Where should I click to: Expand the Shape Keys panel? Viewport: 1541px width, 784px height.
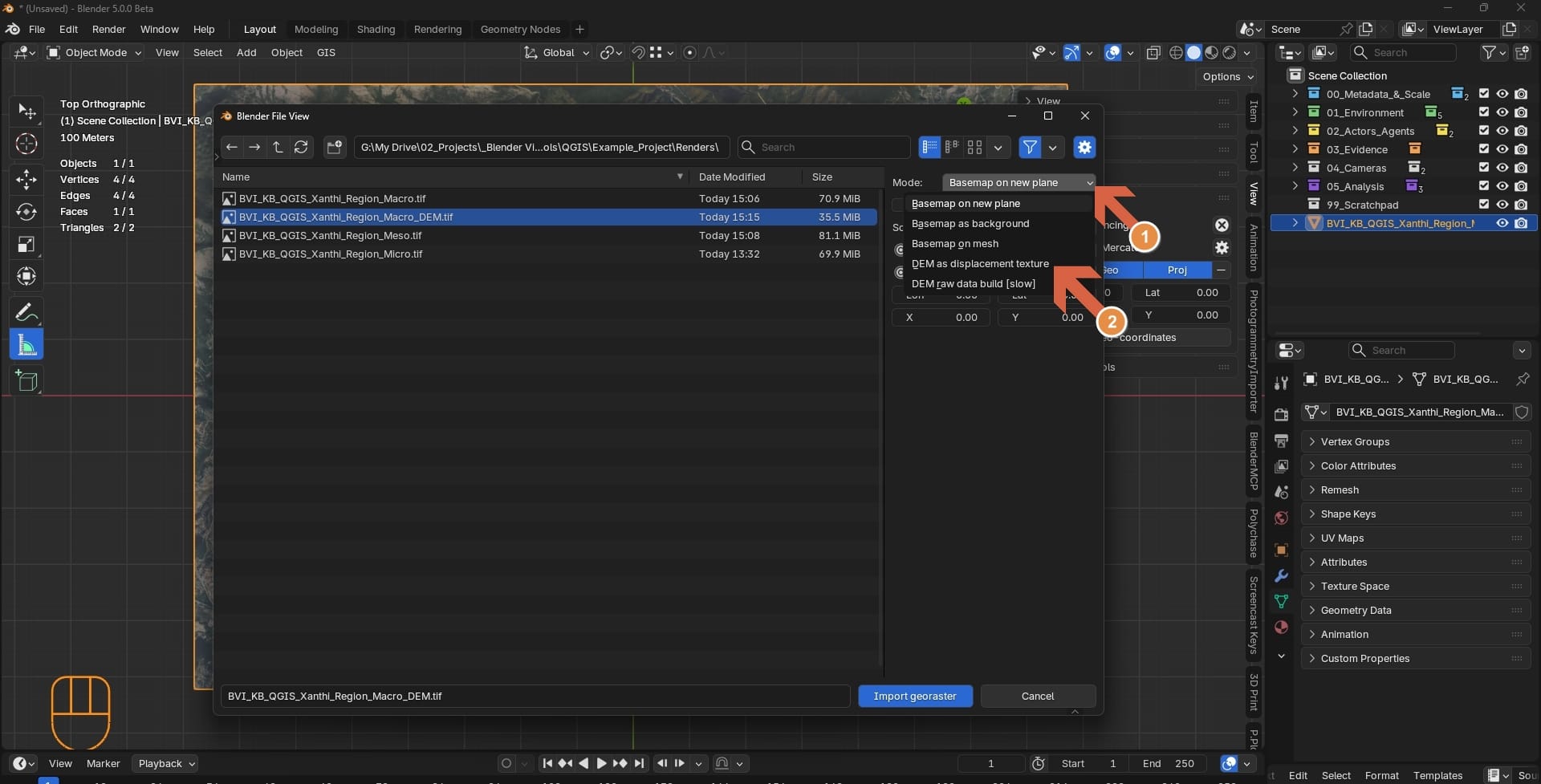tap(1416, 514)
